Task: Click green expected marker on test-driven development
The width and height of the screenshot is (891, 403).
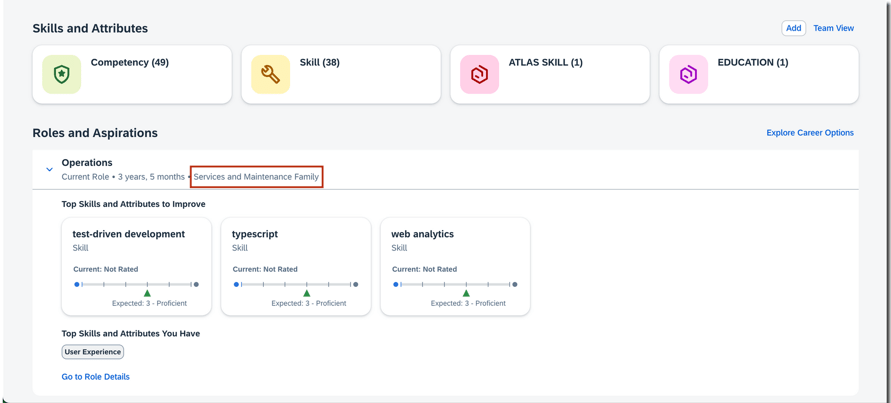Action: (x=147, y=293)
